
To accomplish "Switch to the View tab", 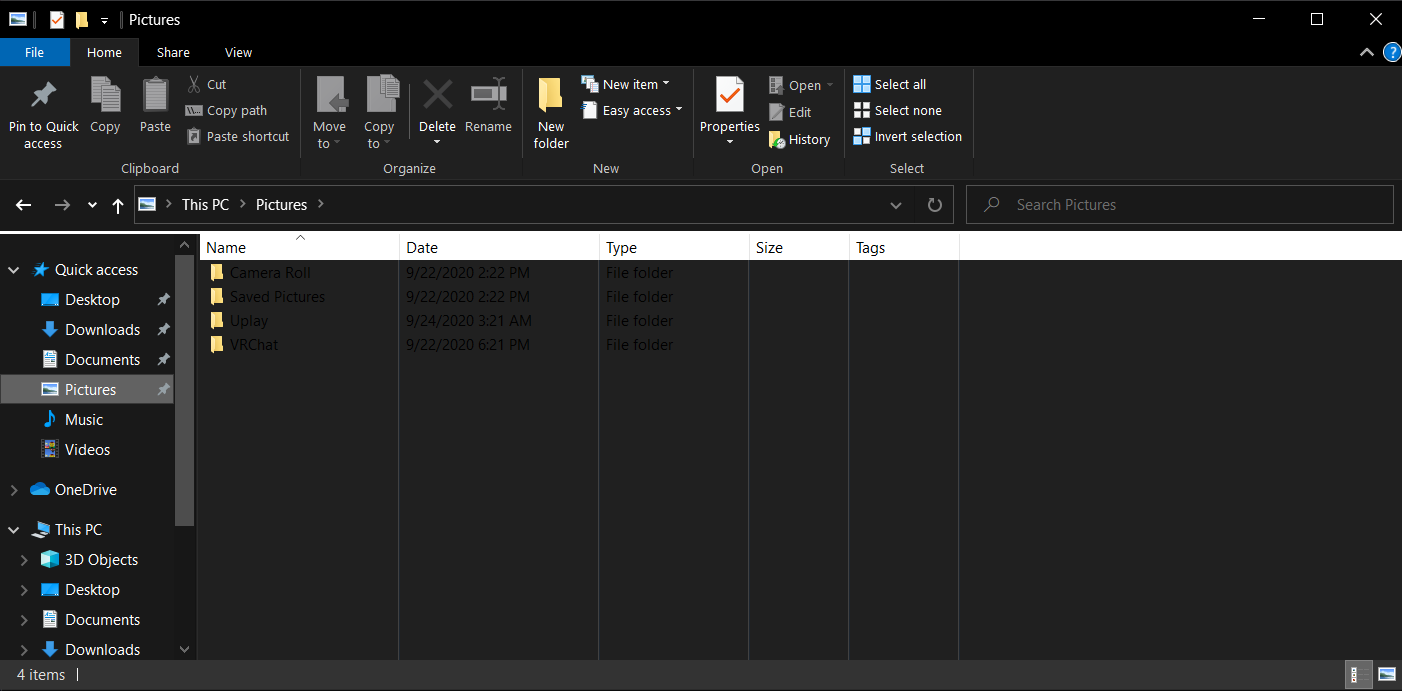I will (x=238, y=53).
